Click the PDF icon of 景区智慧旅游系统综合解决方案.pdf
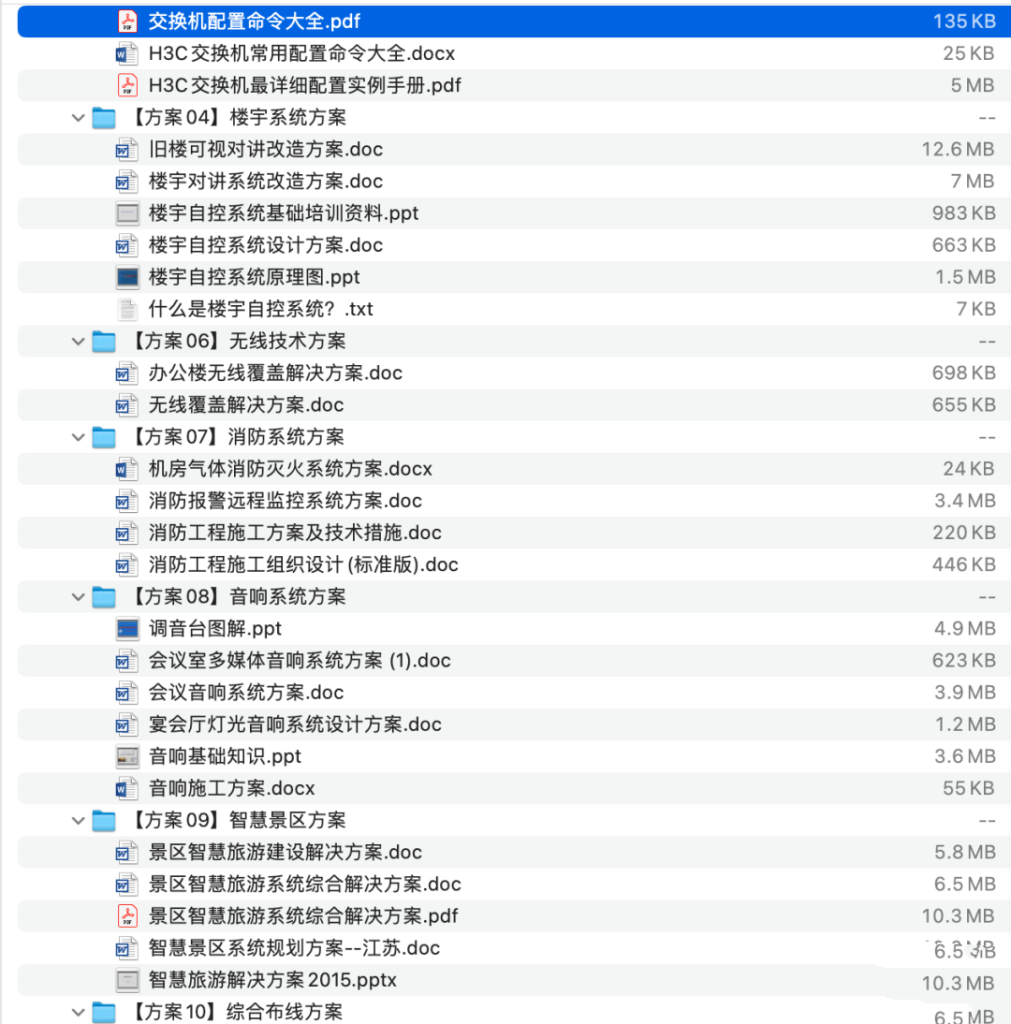The height and width of the screenshot is (1024, 1011). coord(126,916)
